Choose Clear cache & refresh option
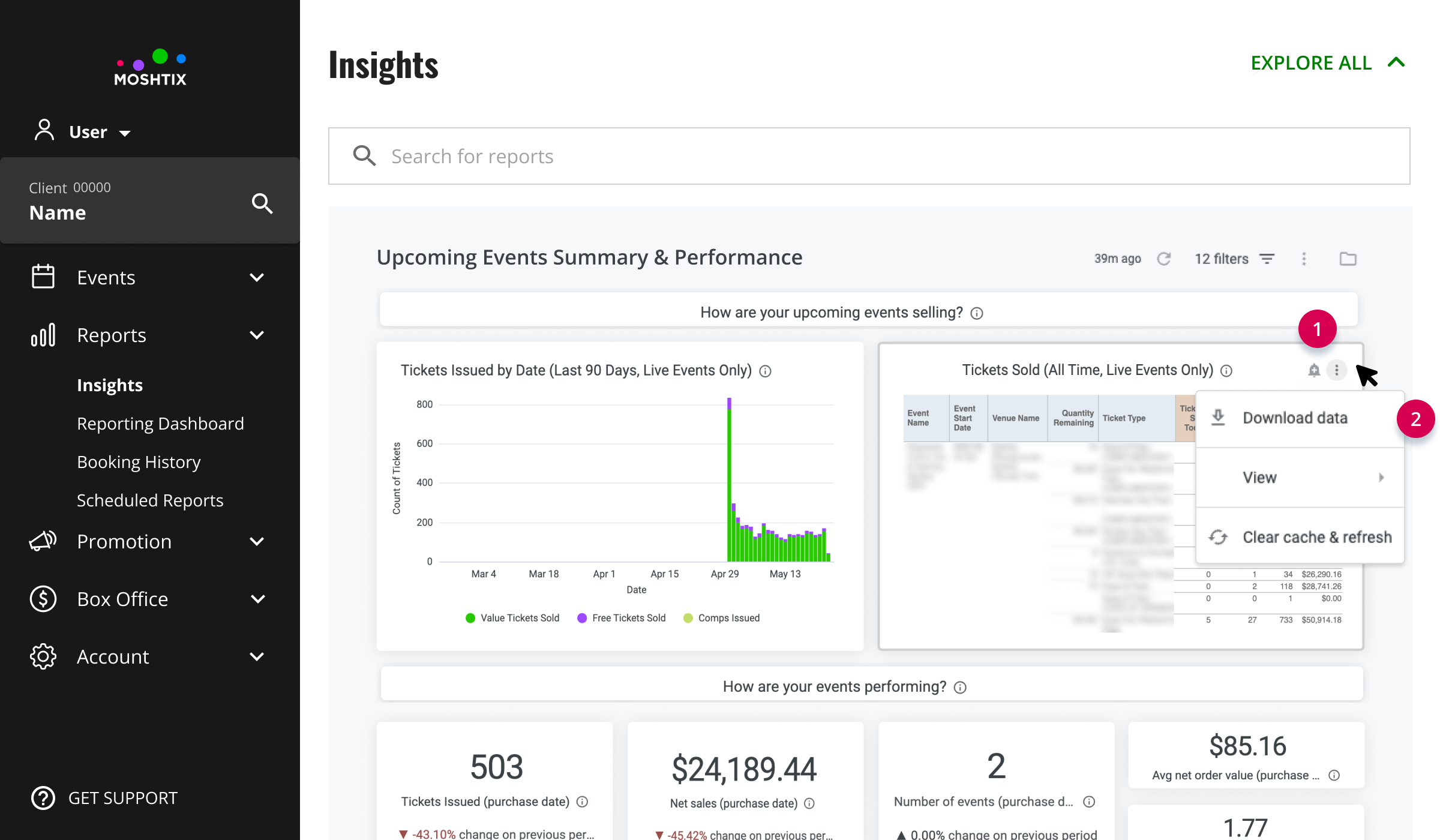 [1300, 537]
